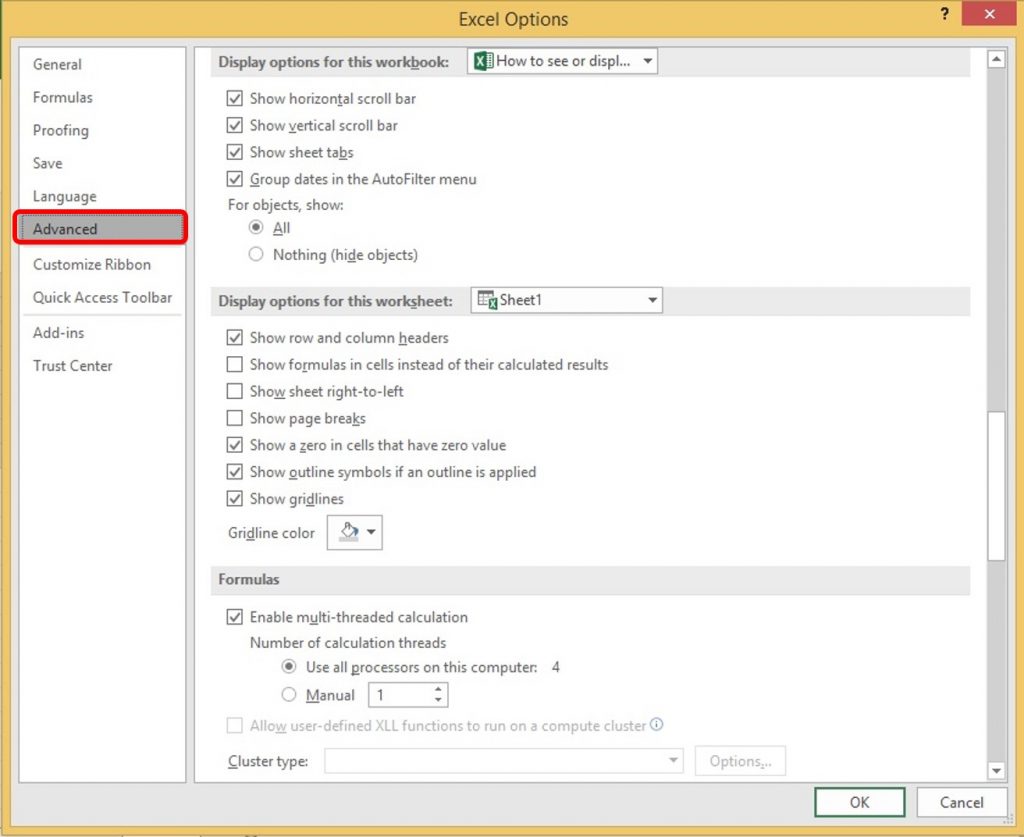
Task: Click the scrollbar up arrow
Action: coord(996,59)
